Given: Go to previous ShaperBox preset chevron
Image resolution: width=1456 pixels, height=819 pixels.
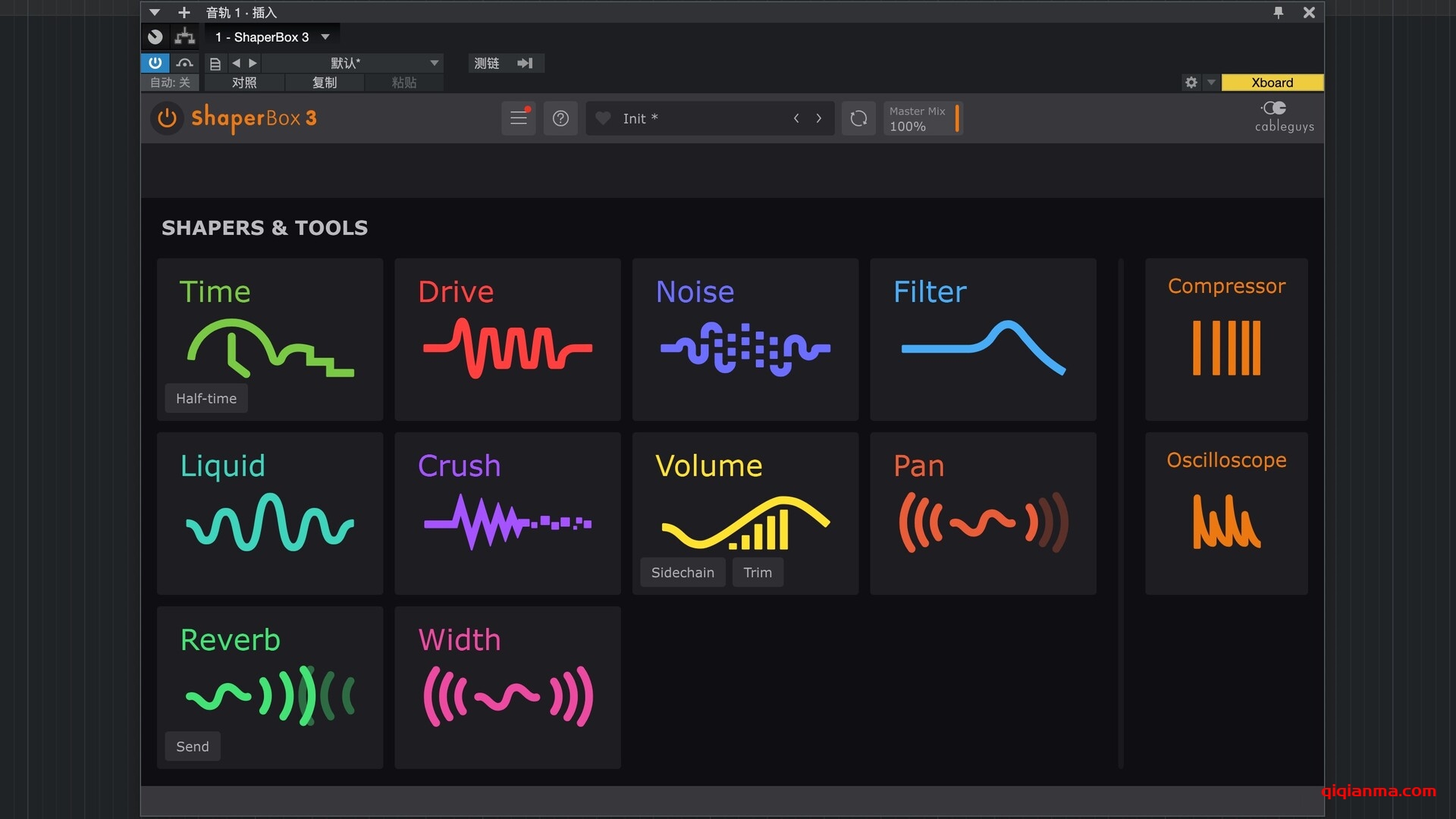Looking at the screenshot, I should click(796, 118).
